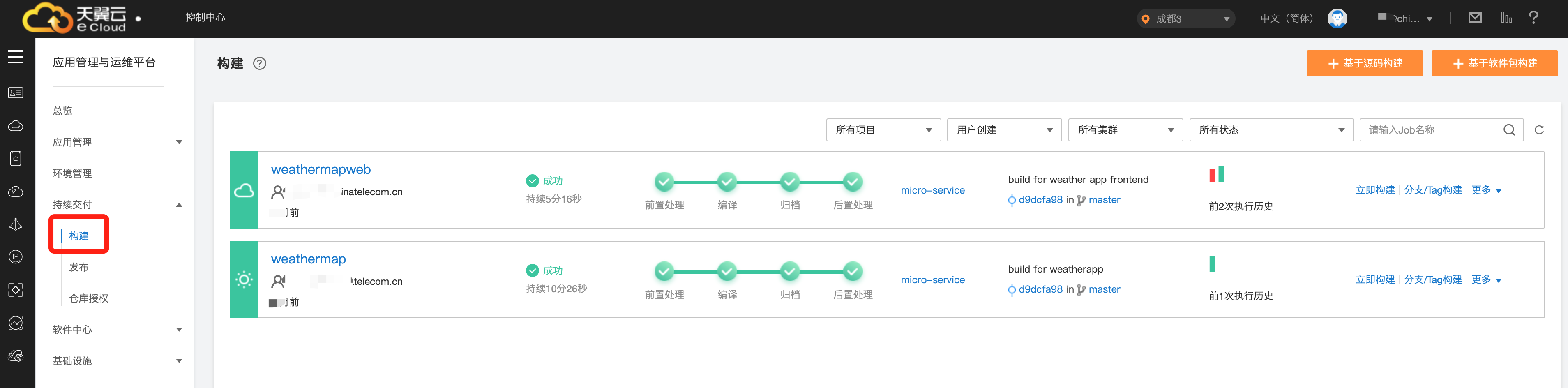Open the weathermapweb job link
1568x388 pixels.
tap(321, 169)
